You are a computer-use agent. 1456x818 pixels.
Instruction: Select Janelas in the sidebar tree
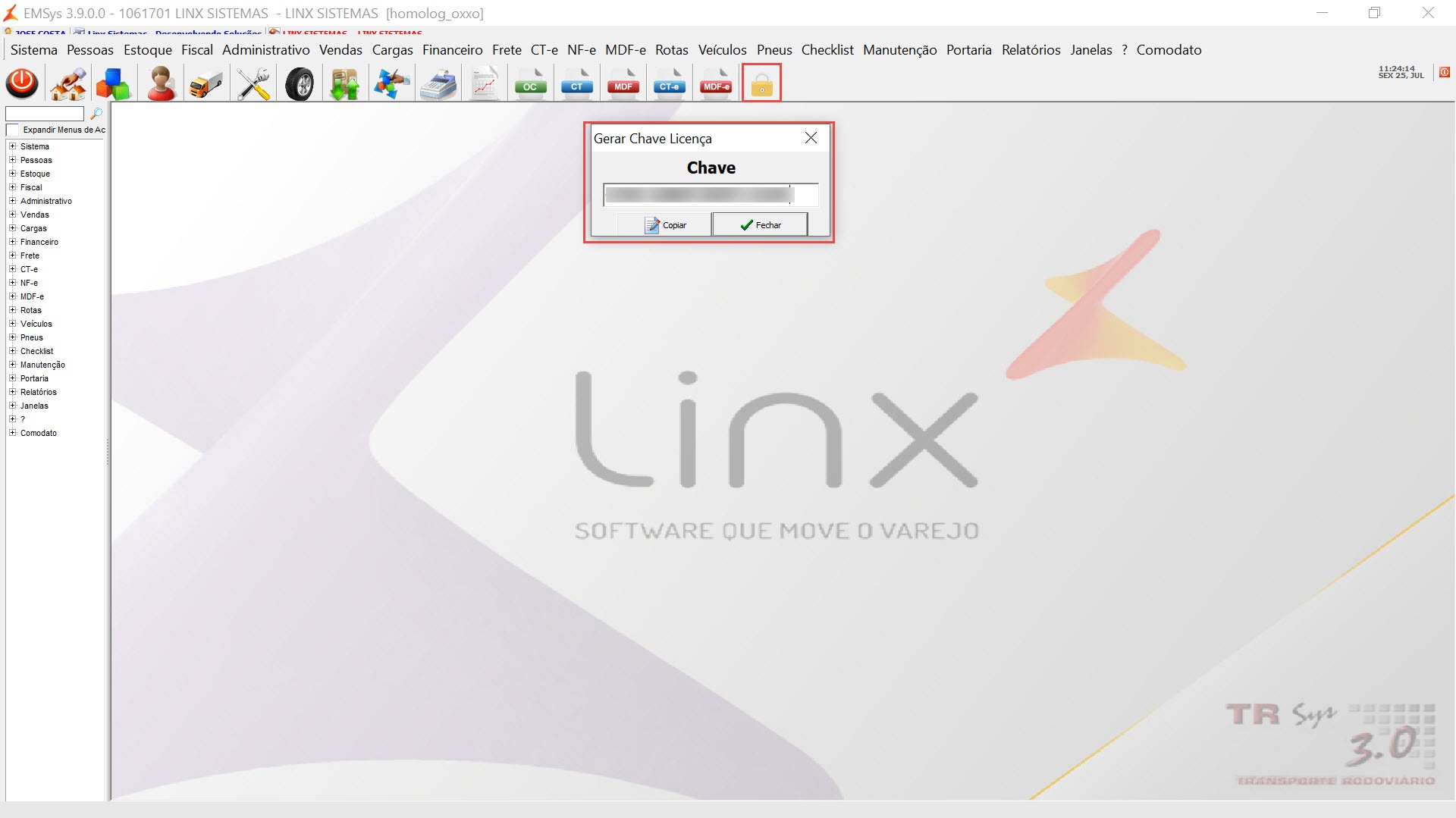pos(34,406)
